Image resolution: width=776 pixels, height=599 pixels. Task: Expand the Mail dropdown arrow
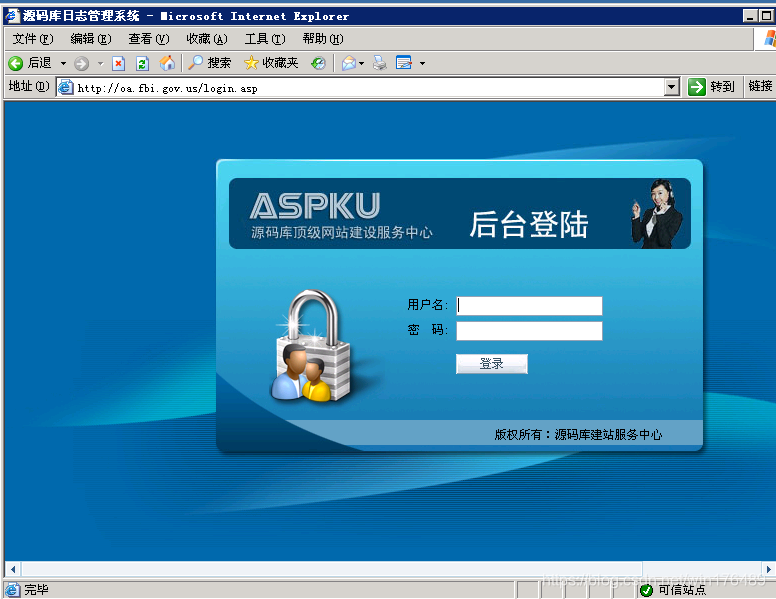point(362,63)
